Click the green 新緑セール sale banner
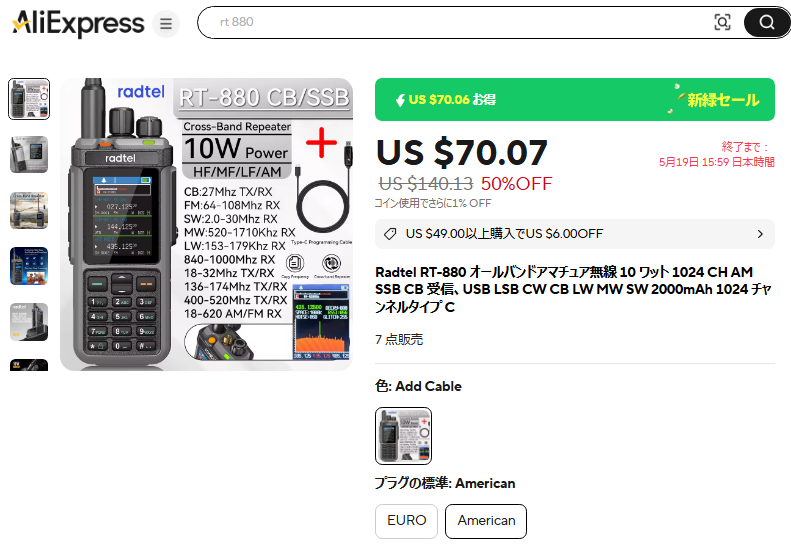Image resolution: width=791 pixels, height=549 pixels. click(575, 99)
